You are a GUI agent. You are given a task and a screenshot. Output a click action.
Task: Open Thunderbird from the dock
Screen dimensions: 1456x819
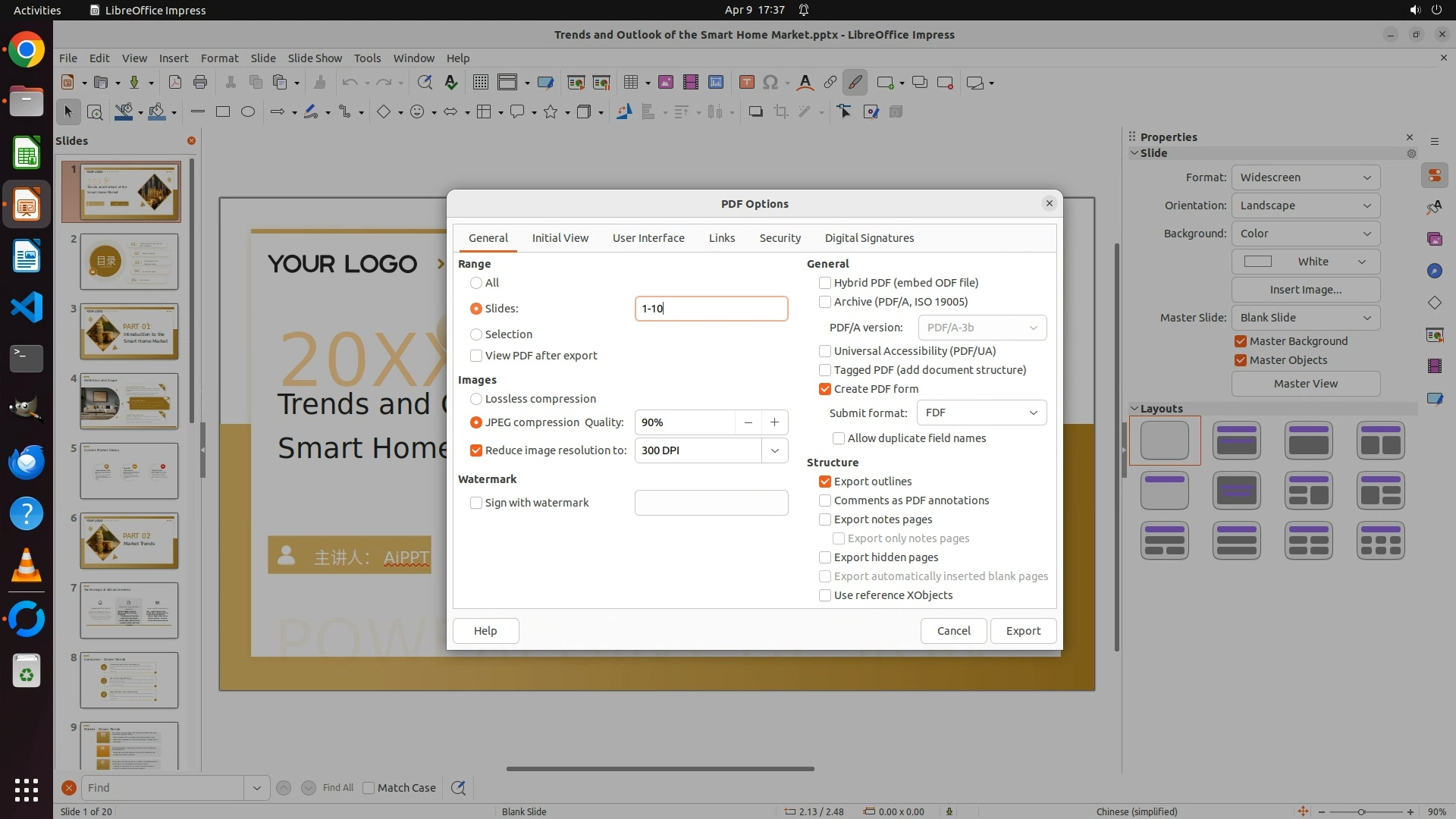(27, 462)
